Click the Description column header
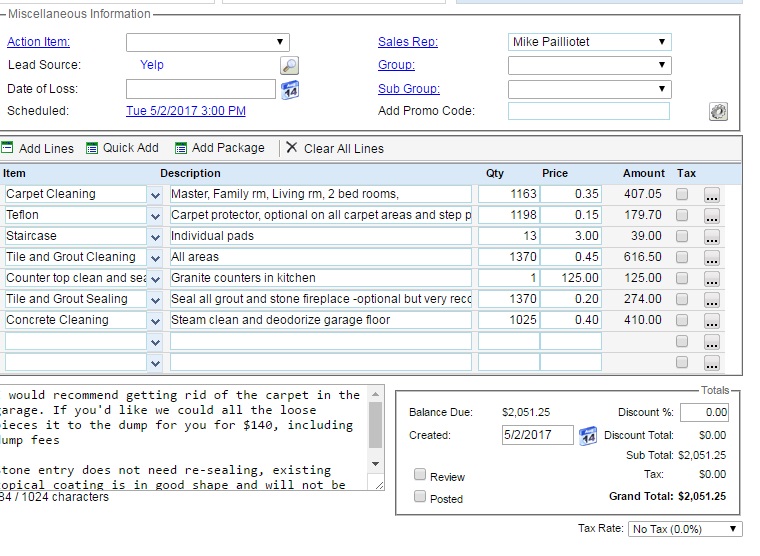The height and width of the screenshot is (556, 760). pos(190,173)
